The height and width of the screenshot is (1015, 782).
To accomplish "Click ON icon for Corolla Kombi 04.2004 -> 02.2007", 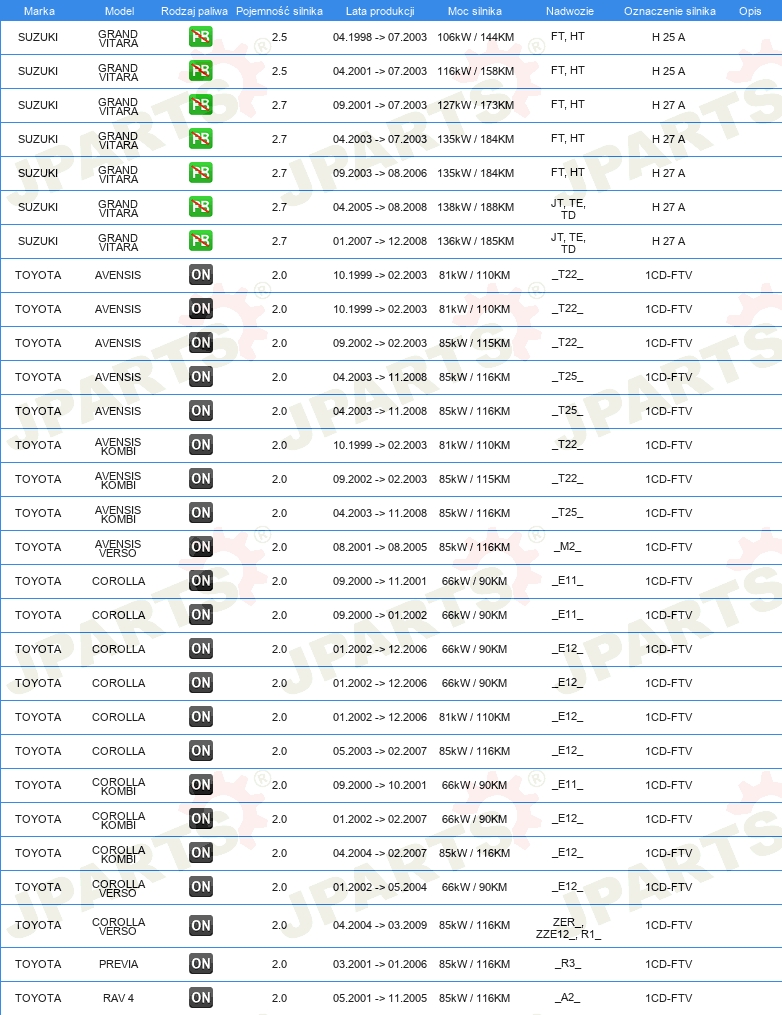I will [x=201, y=853].
